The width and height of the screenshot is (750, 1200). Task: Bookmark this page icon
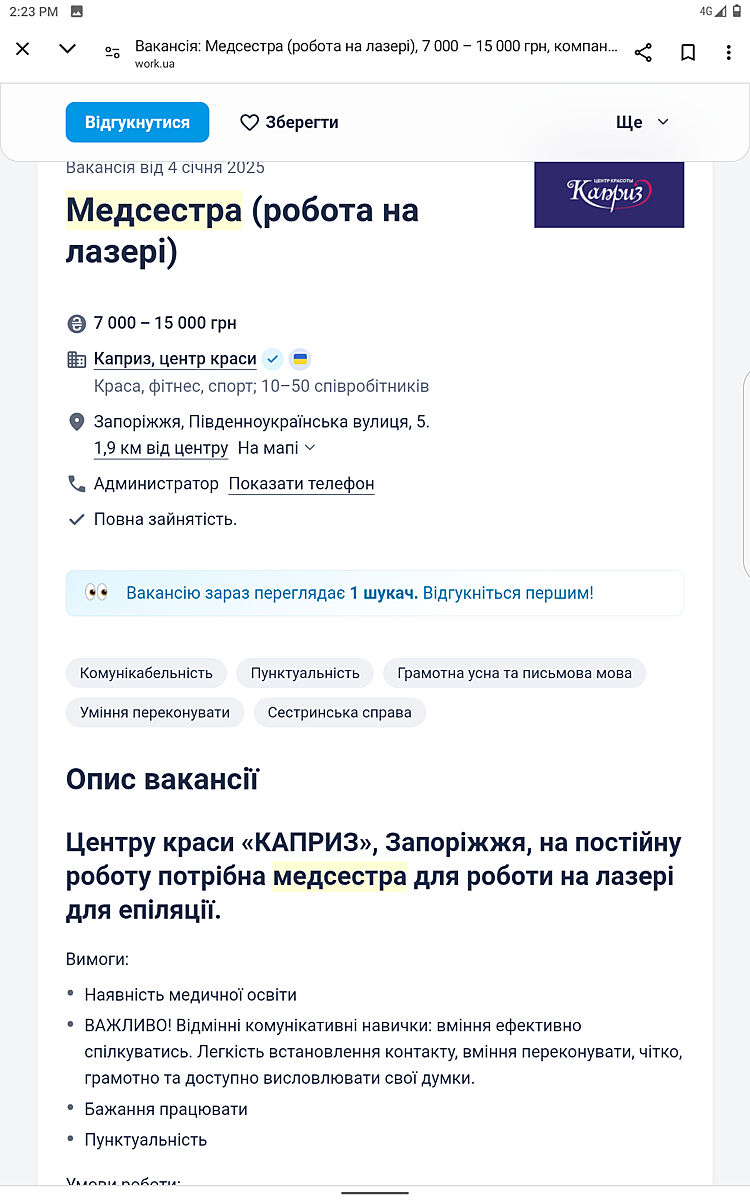(688, 52)
